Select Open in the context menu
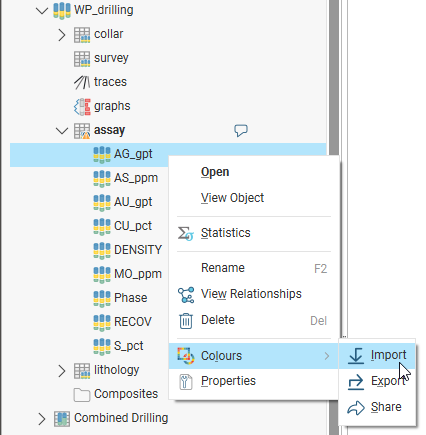The width and height of the screenshot is (426, 435). tap(215, 172)
